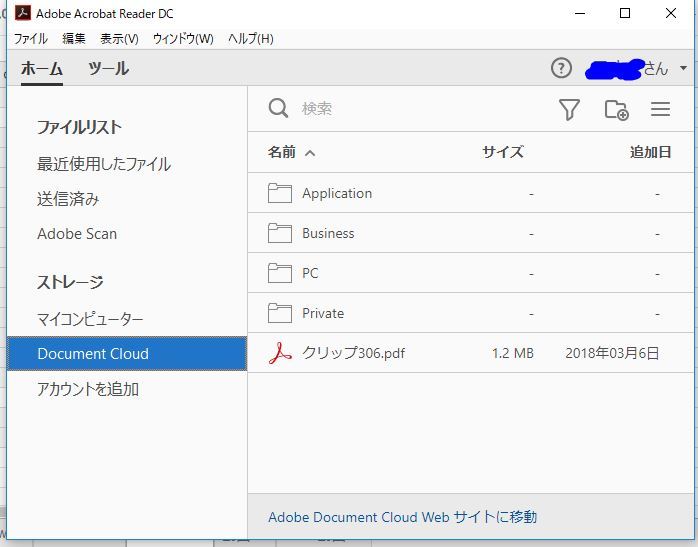
Task: Click the Adobe Acrobat logo in title bar
Action: pos(23,13)
